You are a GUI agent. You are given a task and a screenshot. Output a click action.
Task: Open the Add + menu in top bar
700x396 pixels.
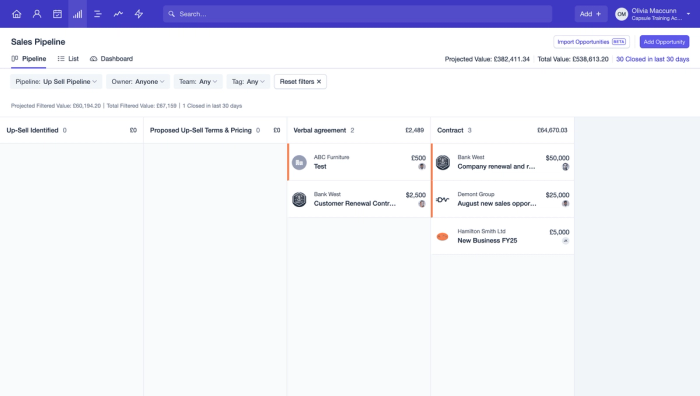click(x=591, y=14)
